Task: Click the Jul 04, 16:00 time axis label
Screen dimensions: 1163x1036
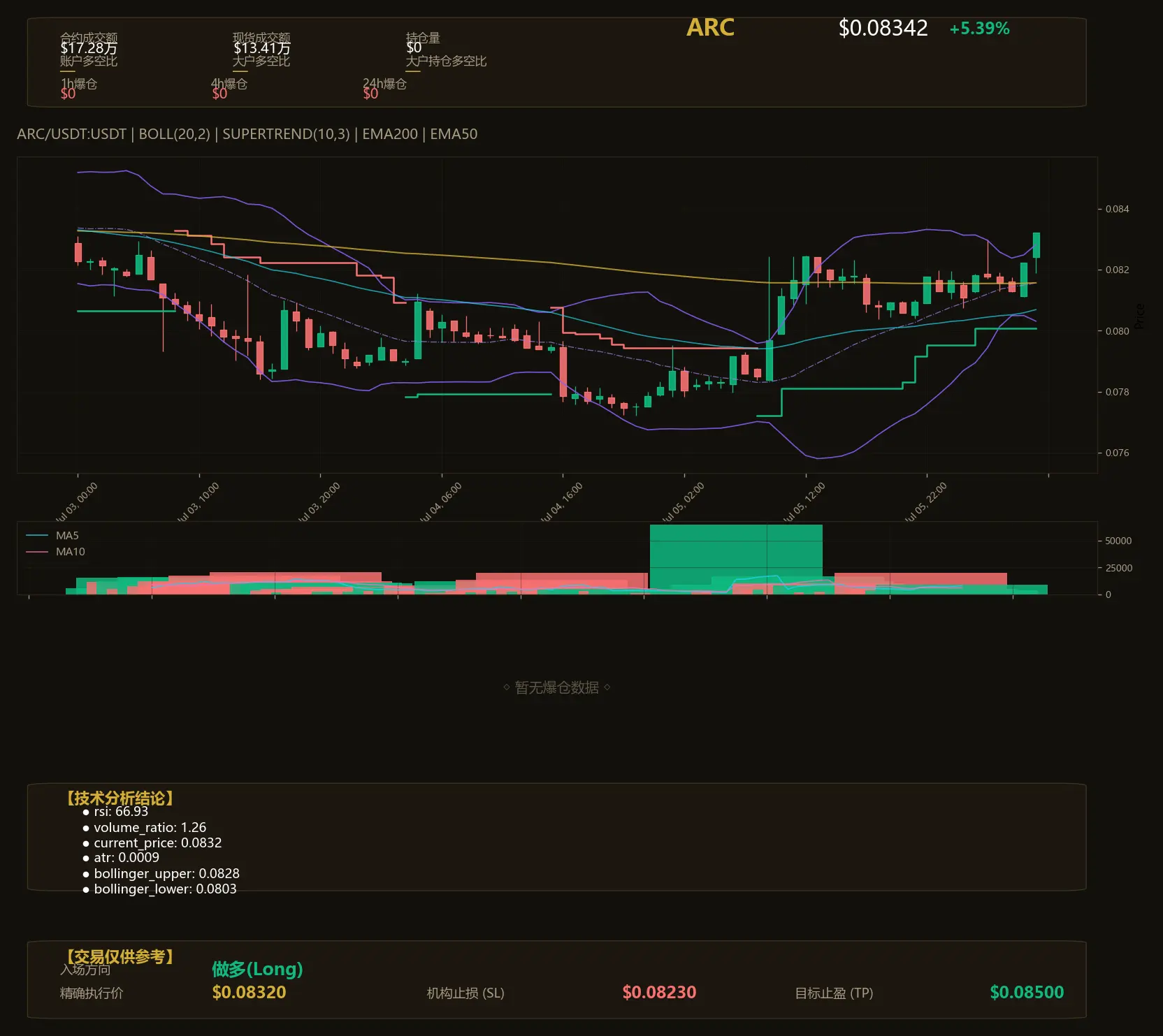Action: pos(562,502)
